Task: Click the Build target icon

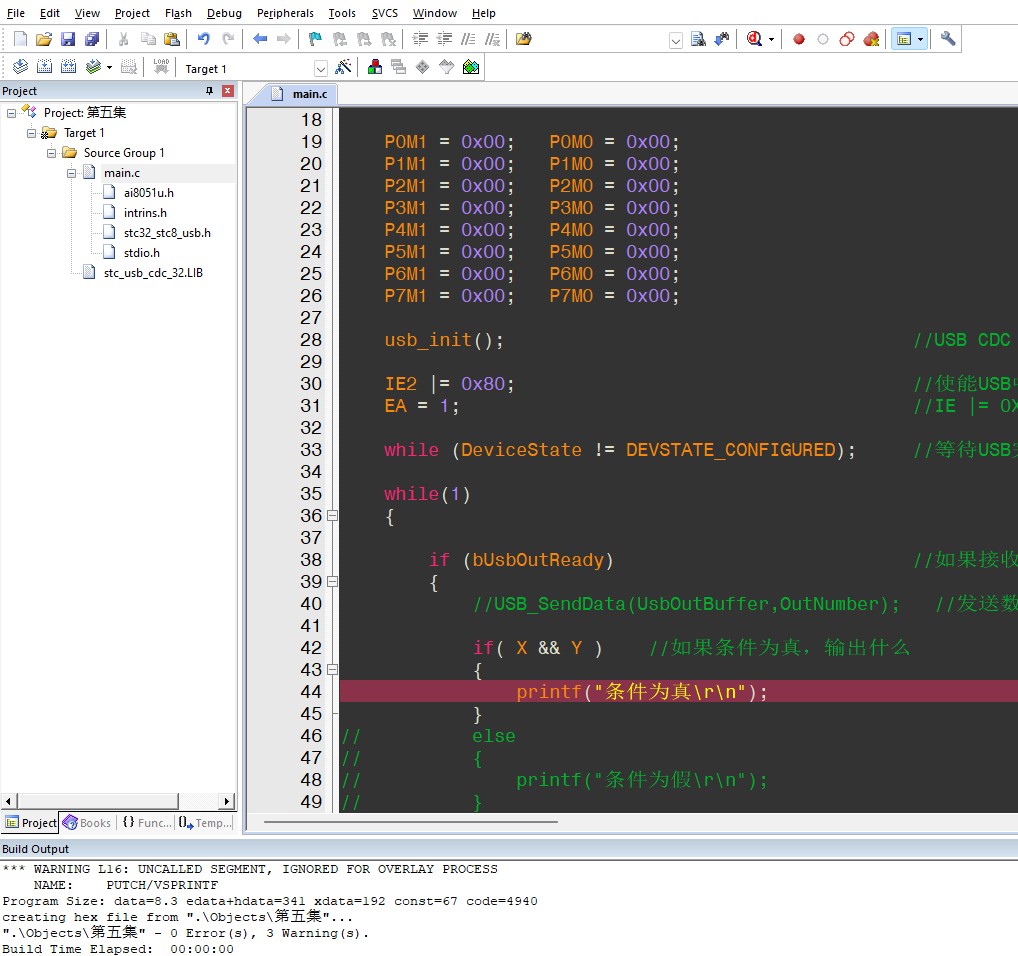Action: (x=44, y=68)
